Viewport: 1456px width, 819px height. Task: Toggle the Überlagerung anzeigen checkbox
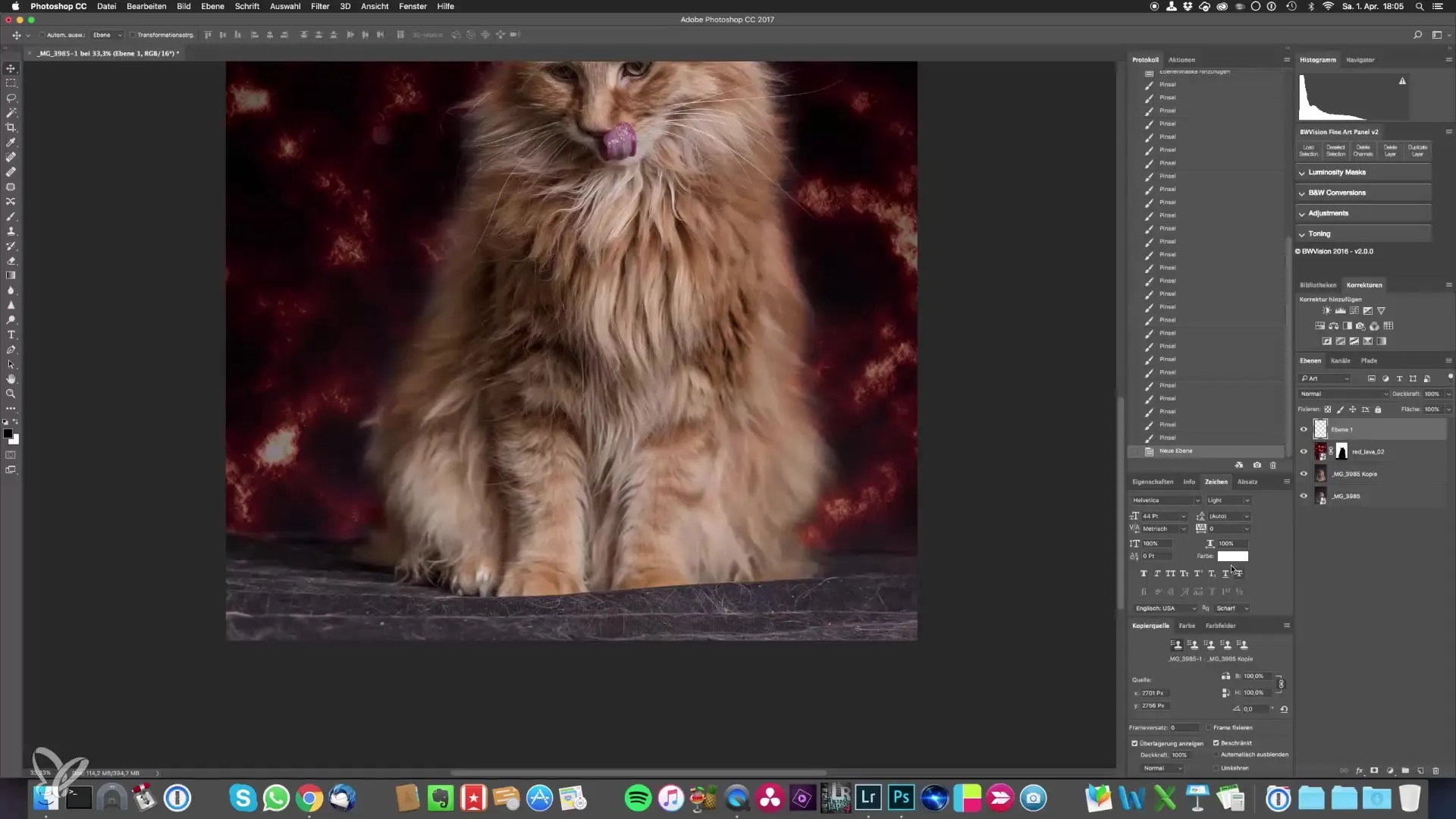pos(1135,743)
